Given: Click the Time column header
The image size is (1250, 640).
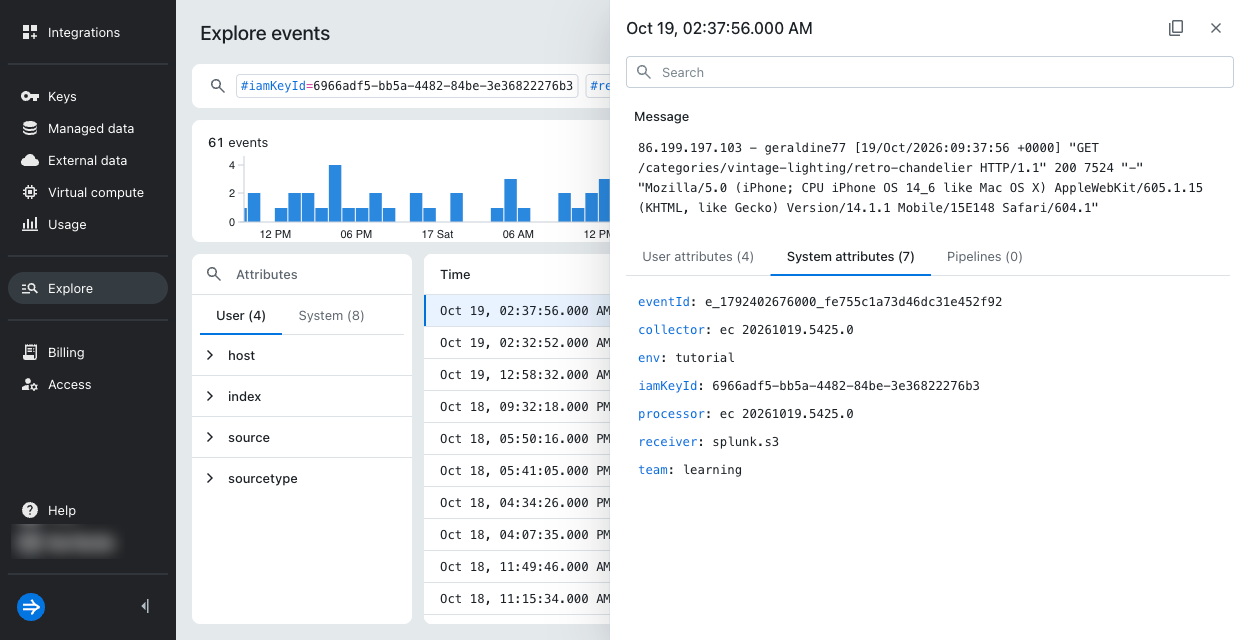Looking at the screenshot, I should [455, 274].
